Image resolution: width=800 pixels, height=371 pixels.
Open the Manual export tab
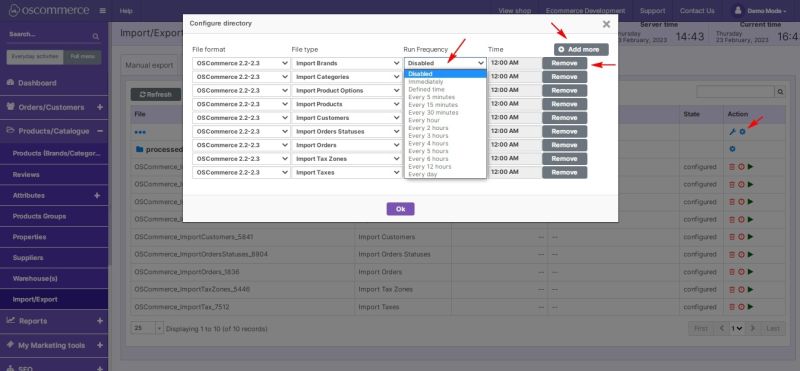(149, 65)
